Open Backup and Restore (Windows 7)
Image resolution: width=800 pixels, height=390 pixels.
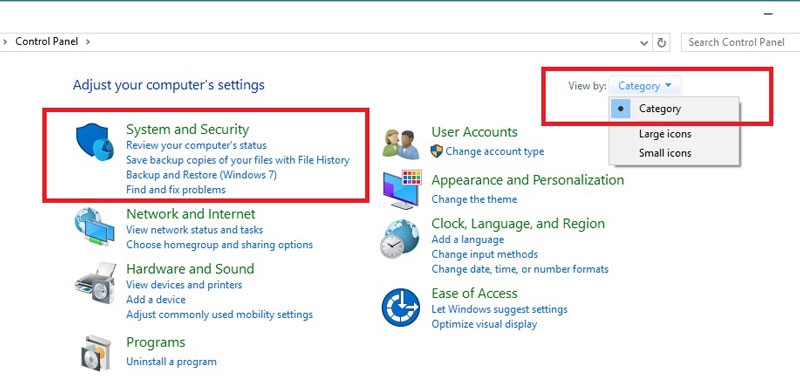click(202, 175)
